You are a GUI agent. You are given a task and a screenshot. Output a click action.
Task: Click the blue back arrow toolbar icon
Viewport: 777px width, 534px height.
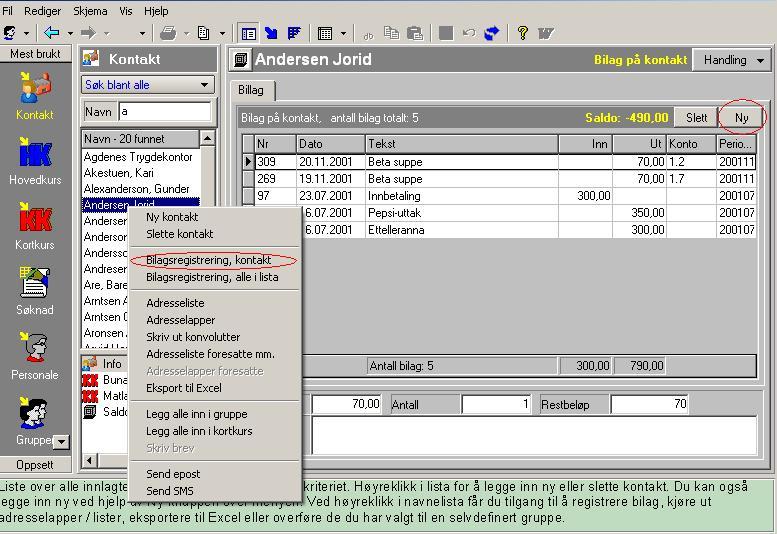[51, 33]
